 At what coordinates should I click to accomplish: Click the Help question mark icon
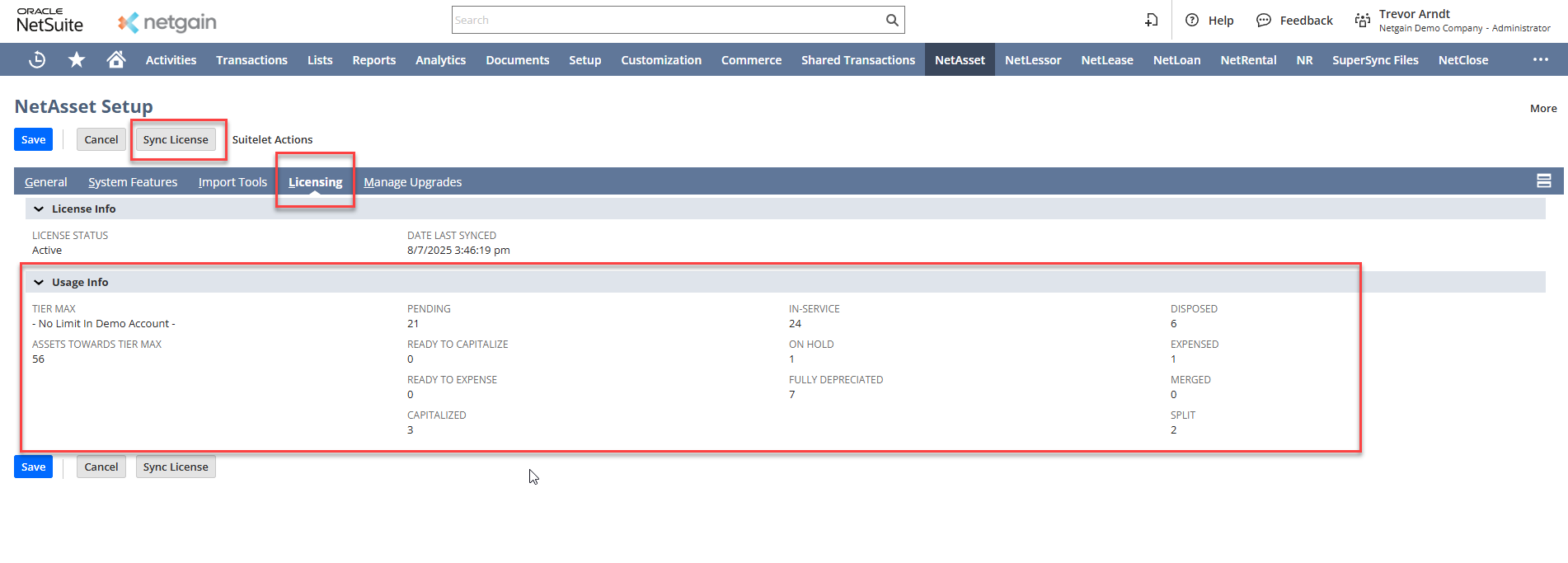pos(1192,20)
